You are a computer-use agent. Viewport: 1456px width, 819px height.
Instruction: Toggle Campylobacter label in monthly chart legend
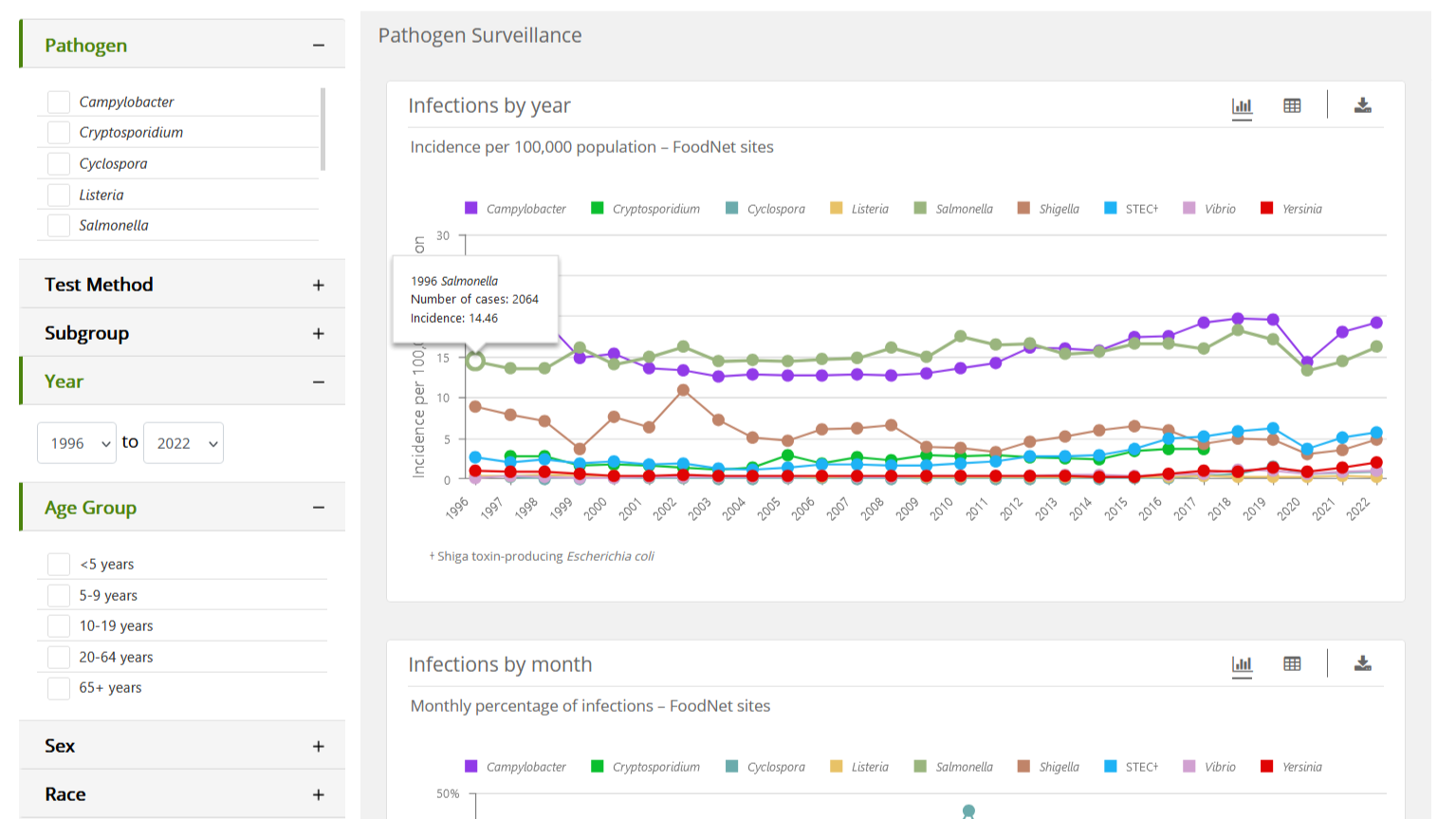pyautogui.click(x=526, y=767)
